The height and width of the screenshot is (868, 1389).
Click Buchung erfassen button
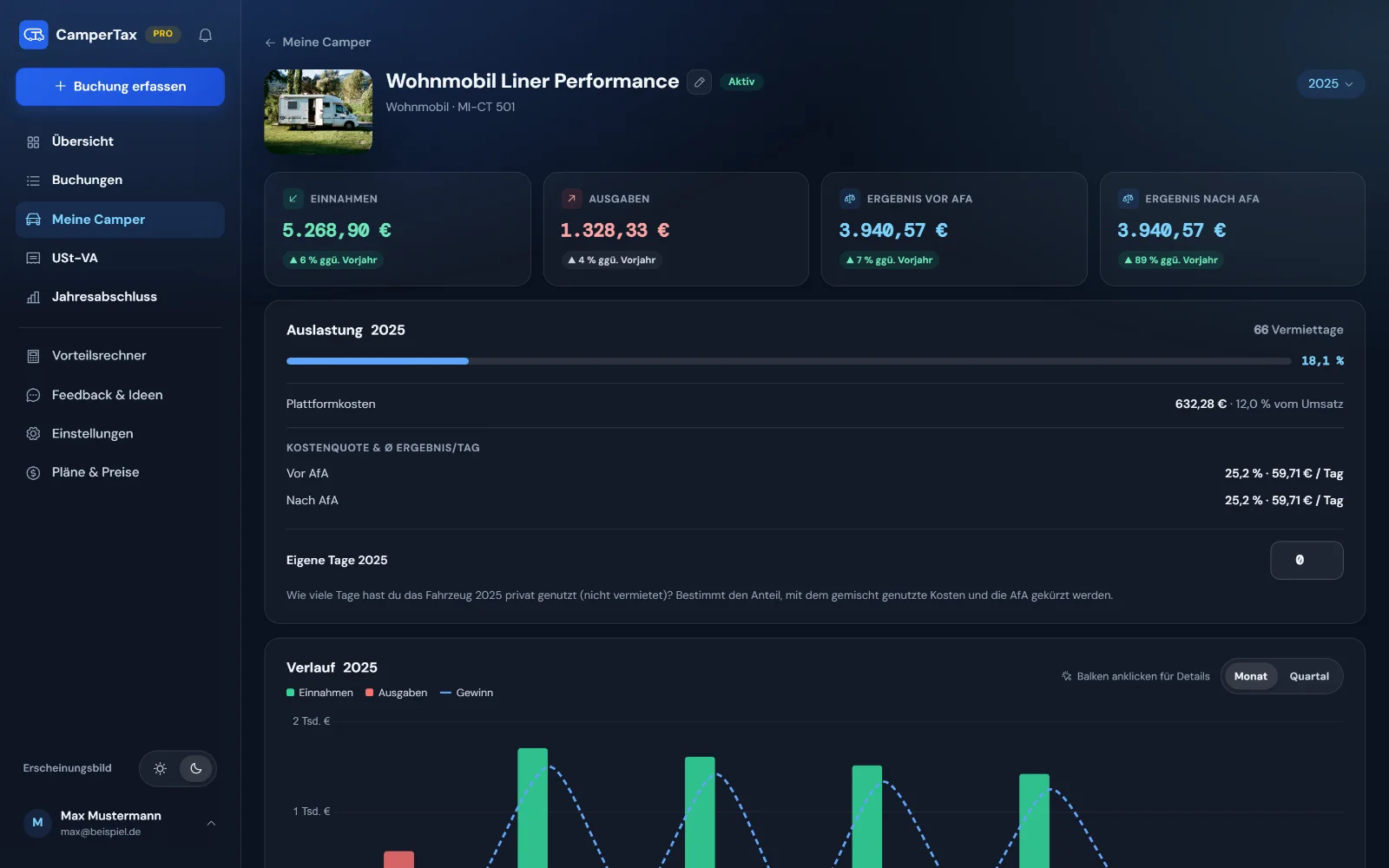tap(120, 87)
